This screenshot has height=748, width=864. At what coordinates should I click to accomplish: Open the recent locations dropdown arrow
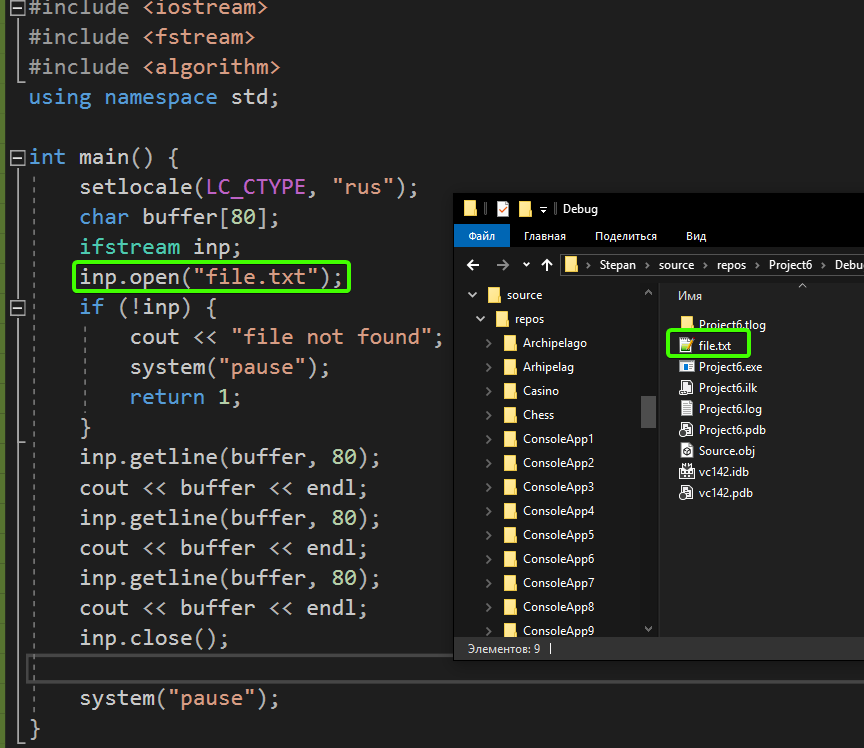point(526,265)
